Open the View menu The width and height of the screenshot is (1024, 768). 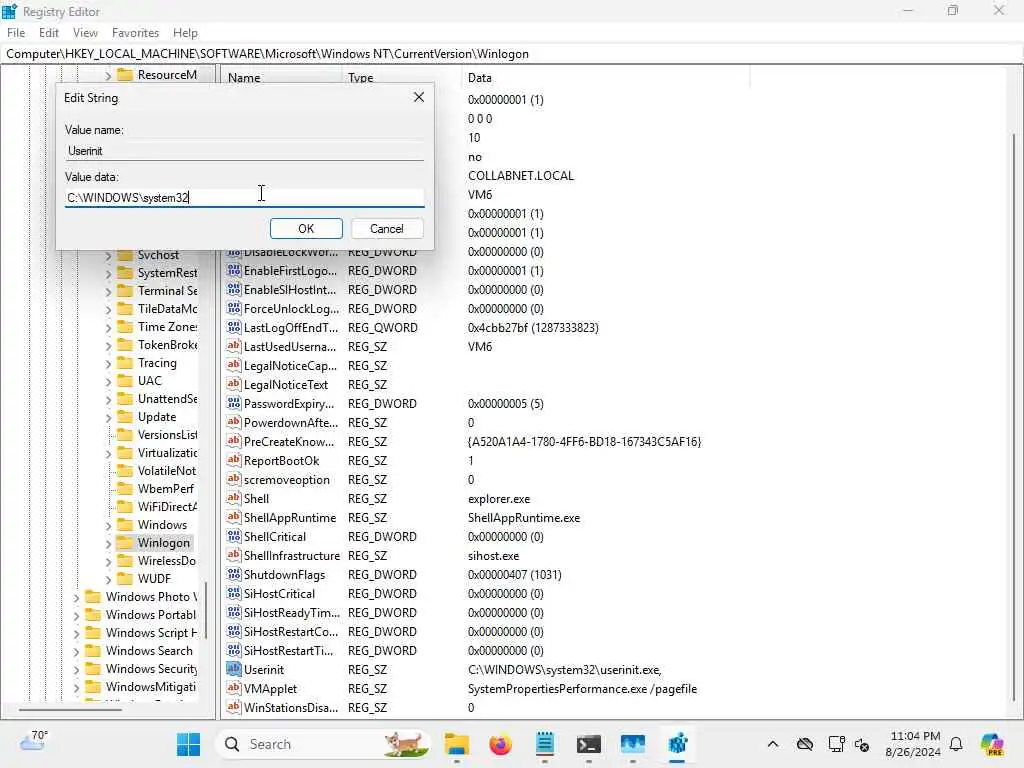tap(86, 33)
